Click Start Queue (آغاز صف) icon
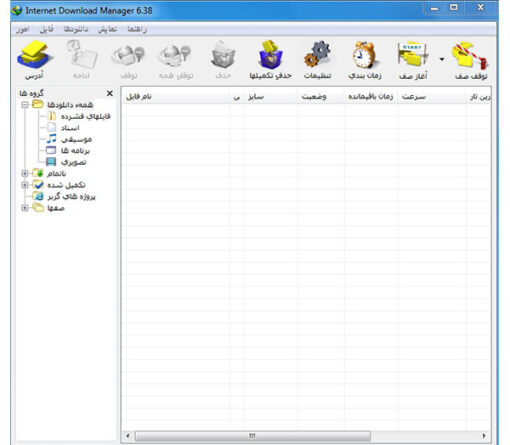 click(x=413, y=54)
